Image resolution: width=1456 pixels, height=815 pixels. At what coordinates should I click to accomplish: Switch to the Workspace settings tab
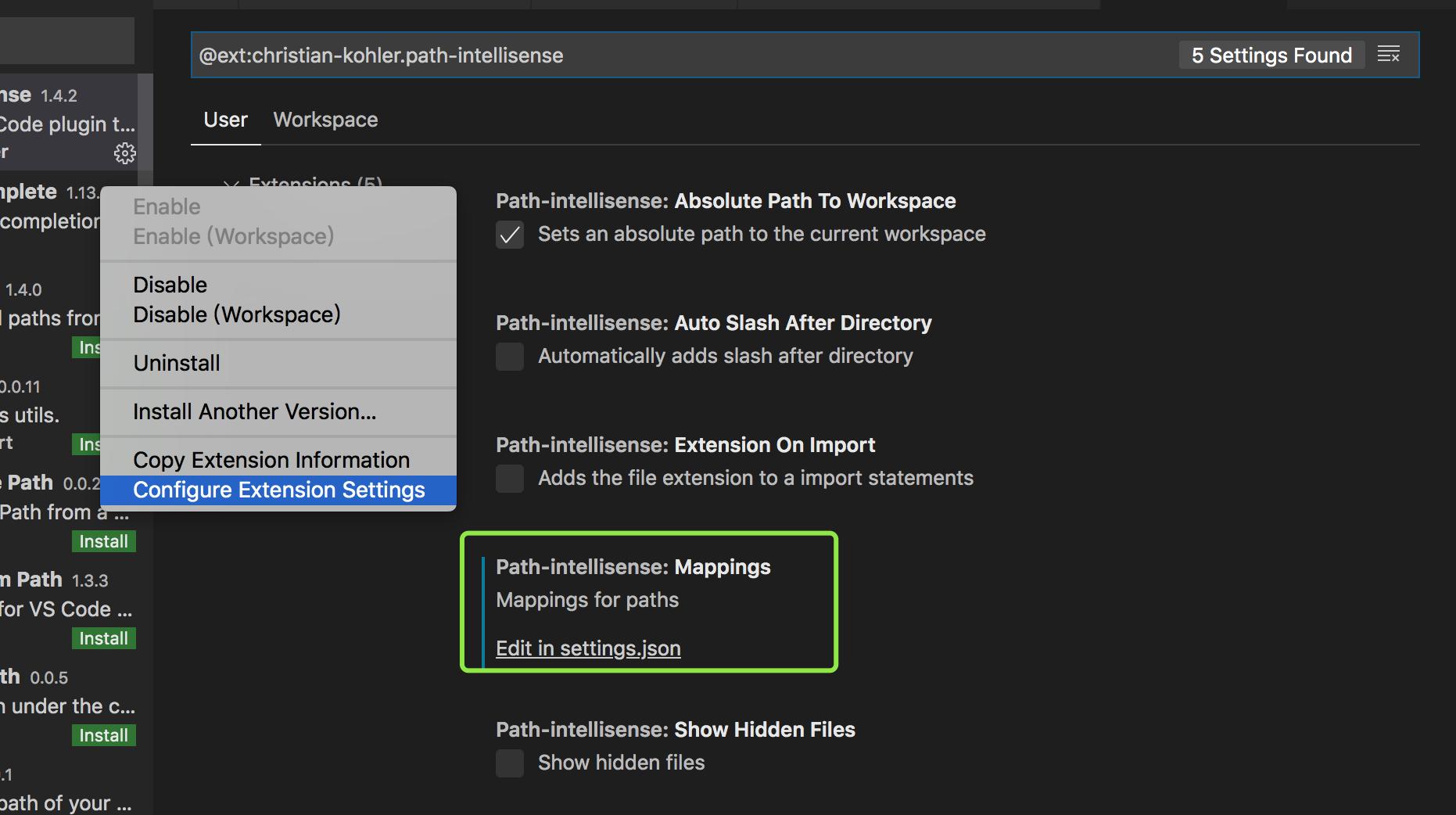[x=325, y=120]
